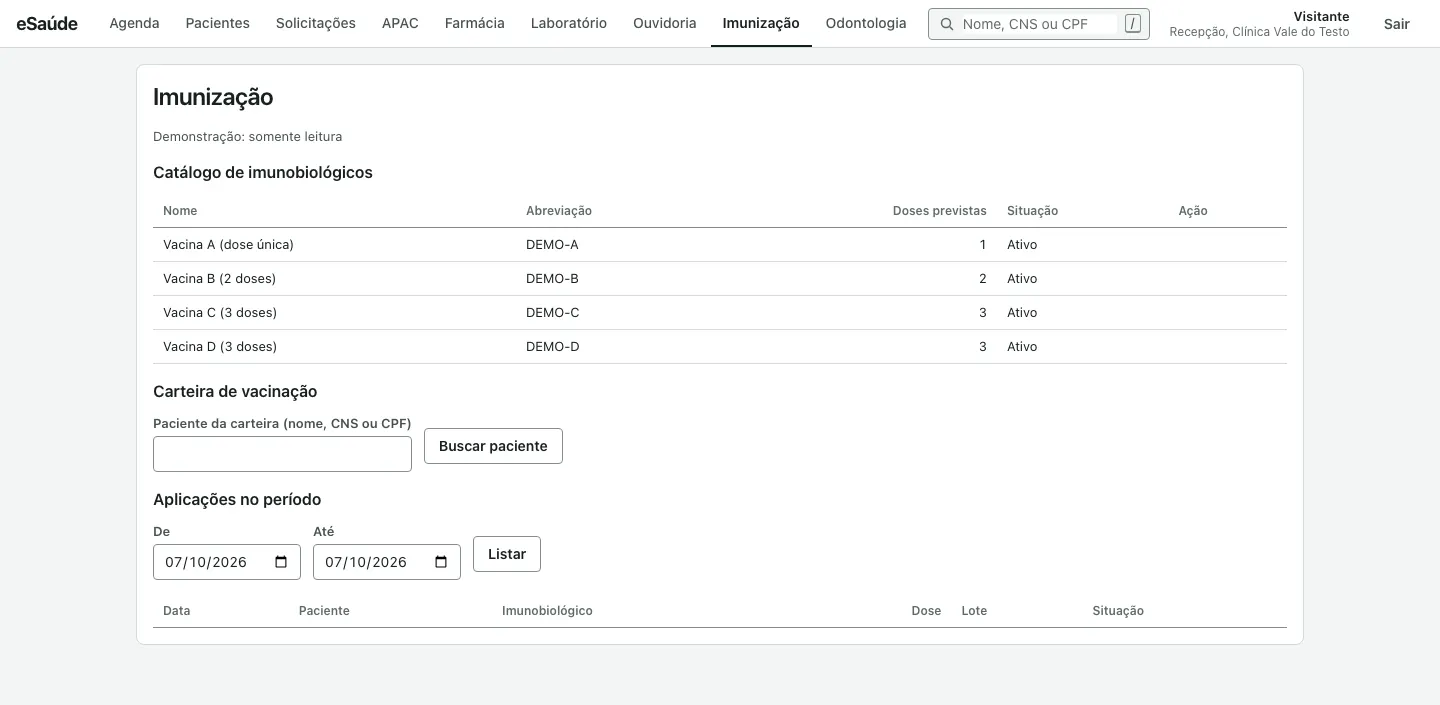The image size is (1440, 705).
Task: Go to the Pacientes section
Action: (218, 23)
